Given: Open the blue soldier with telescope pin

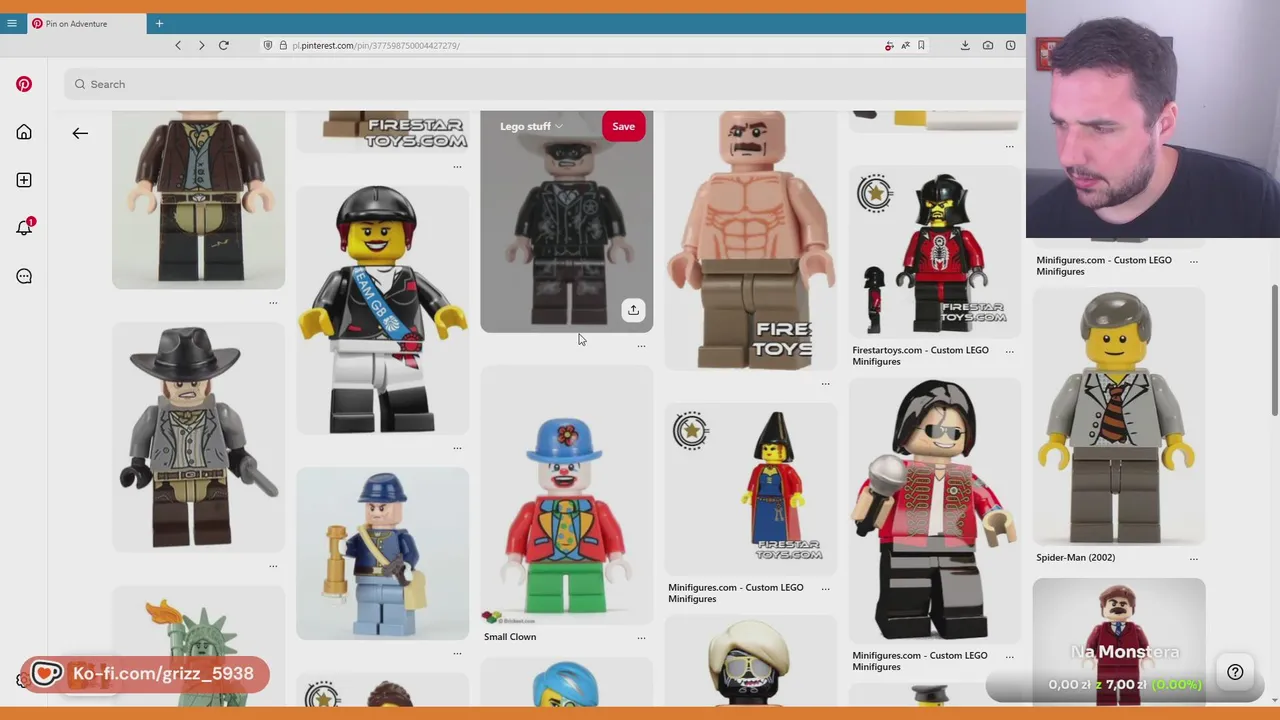Looking at the screenshot, I should (382, 553).
